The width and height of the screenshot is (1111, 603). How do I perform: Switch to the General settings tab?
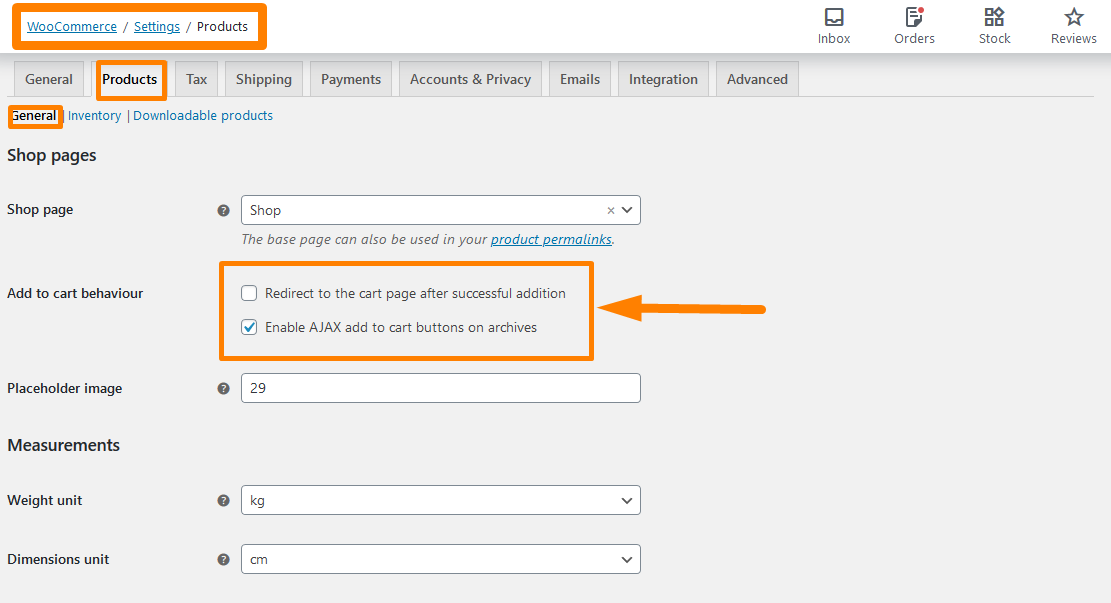click(x=49, y=79)
